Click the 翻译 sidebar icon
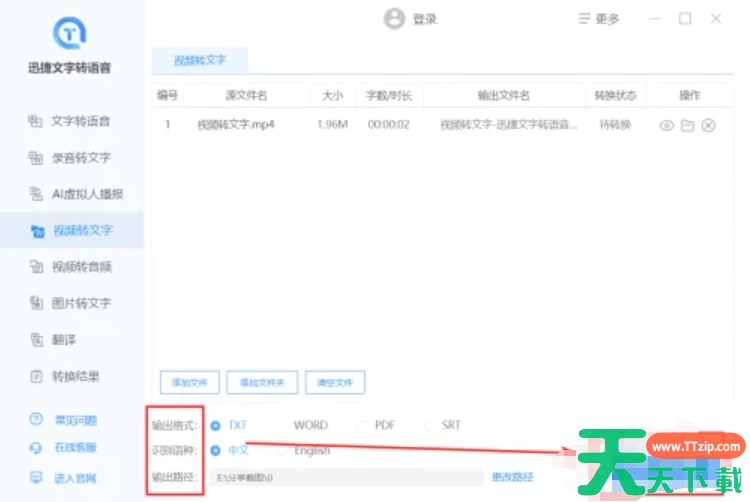Image resolution: width=750 pixels, height=502 pixels. tap(36, 340)
